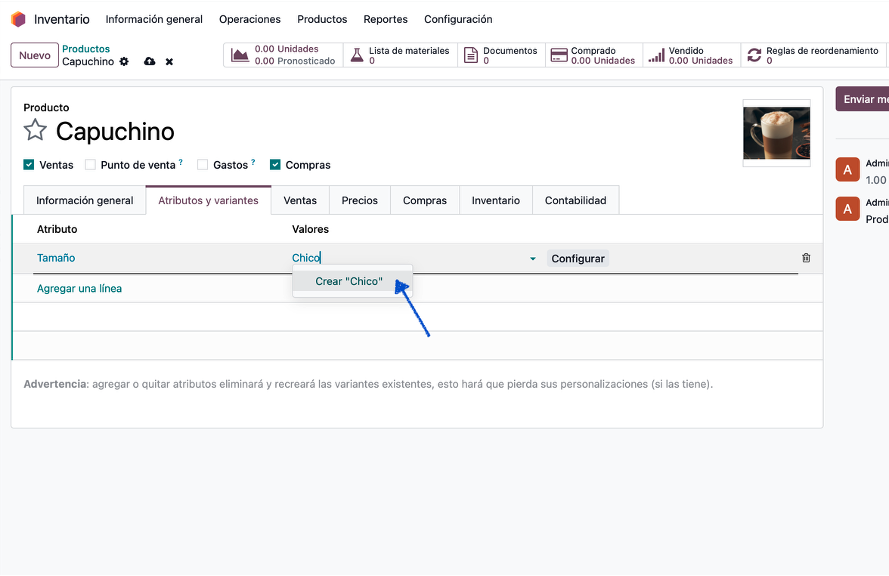Viewport: 889px width, 576px height.
Task: Delete the Tamaño attribute line via trash icon
Action: tap(806, 258)
